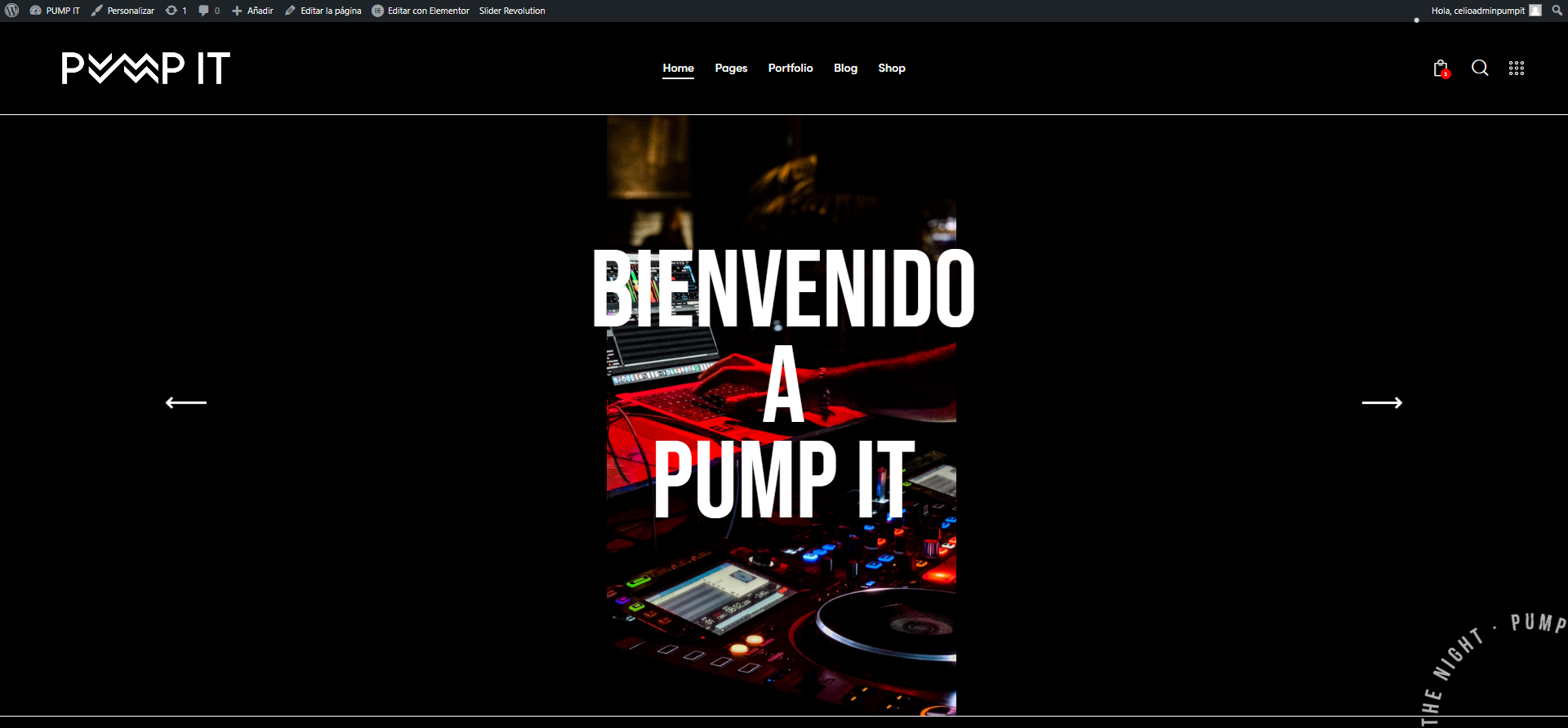Open Slider Revolution from admin bar
This screenshot has width=1568, height=728.
click(512, 11)
